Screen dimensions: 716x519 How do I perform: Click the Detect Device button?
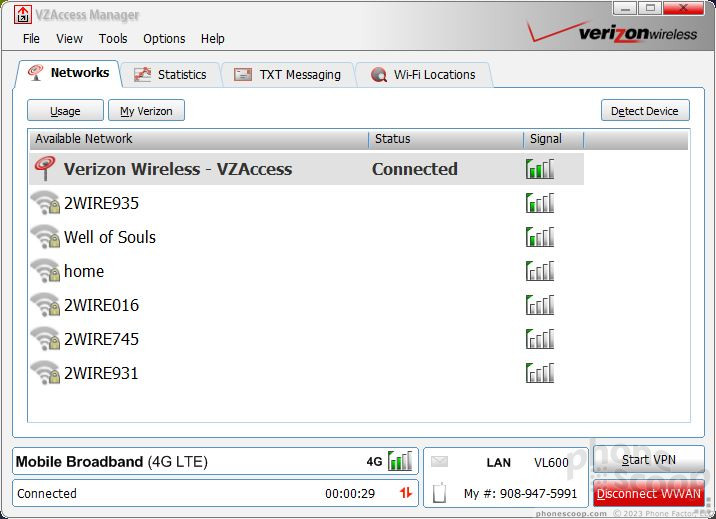point(645,110)
